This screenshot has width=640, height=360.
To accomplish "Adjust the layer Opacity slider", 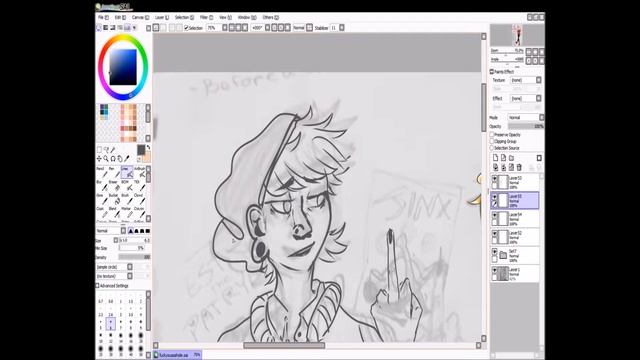I will [x=526, y=127].
